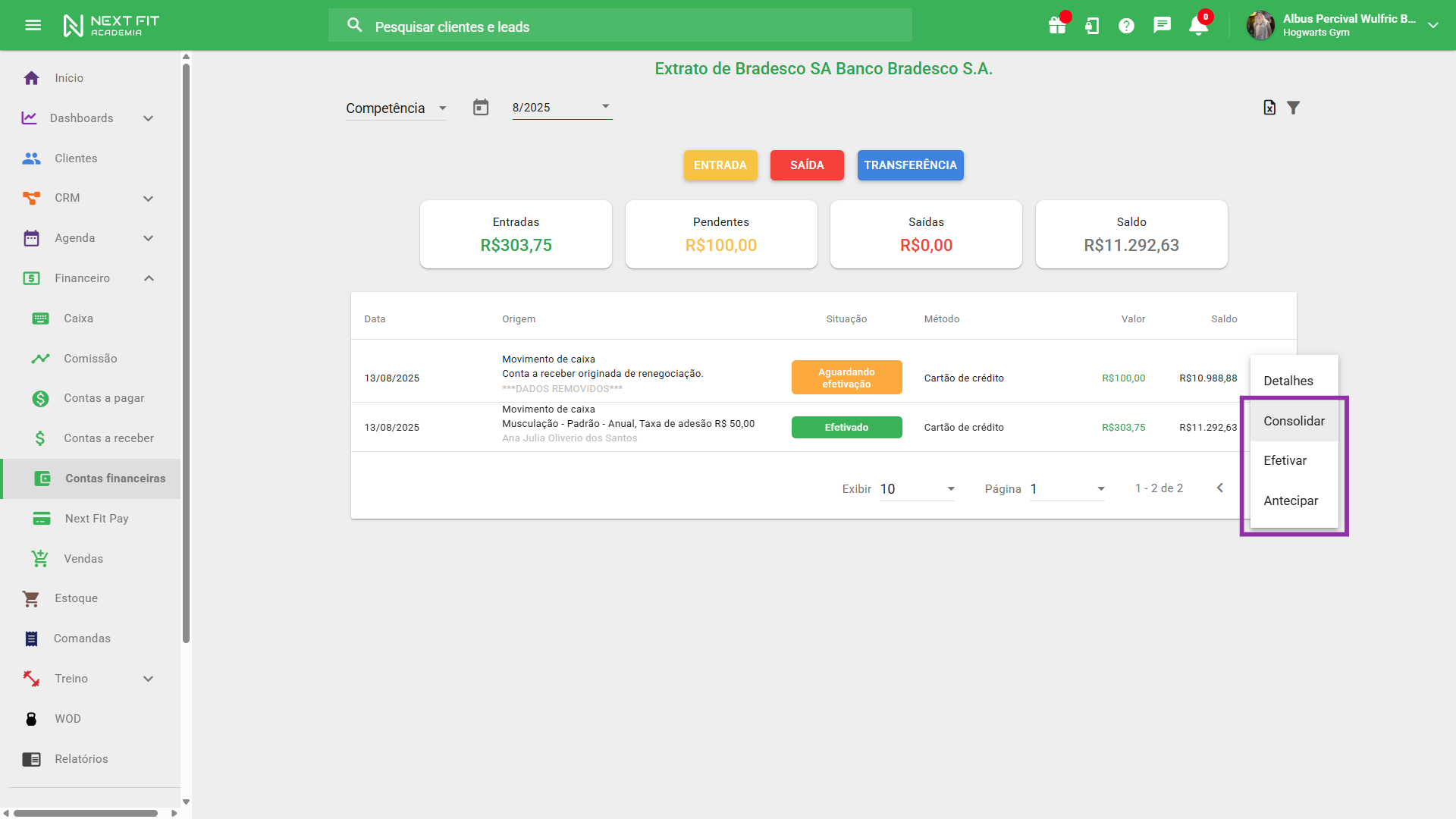This screenshot has height=819, width=1456.
Task: Click the blue TRANSFERÊNCIA button
Action: pyautogui.click(x=910, y=165)
